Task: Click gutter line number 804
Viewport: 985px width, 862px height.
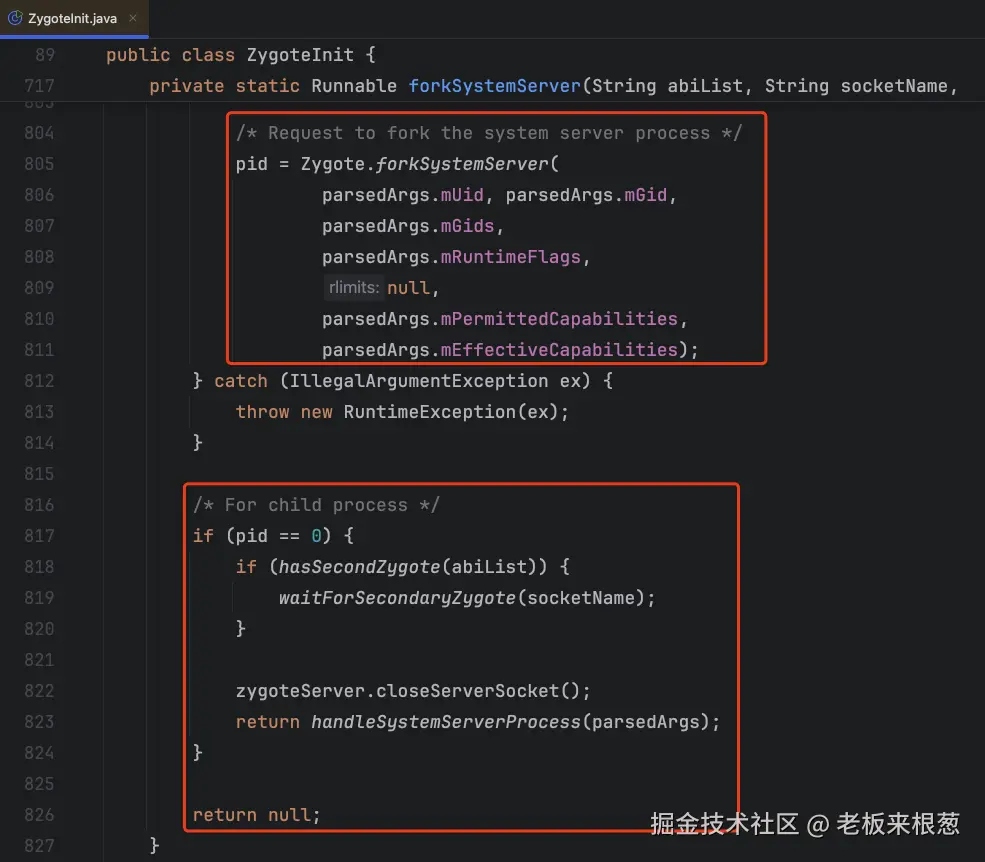Action: coord(39,133)
